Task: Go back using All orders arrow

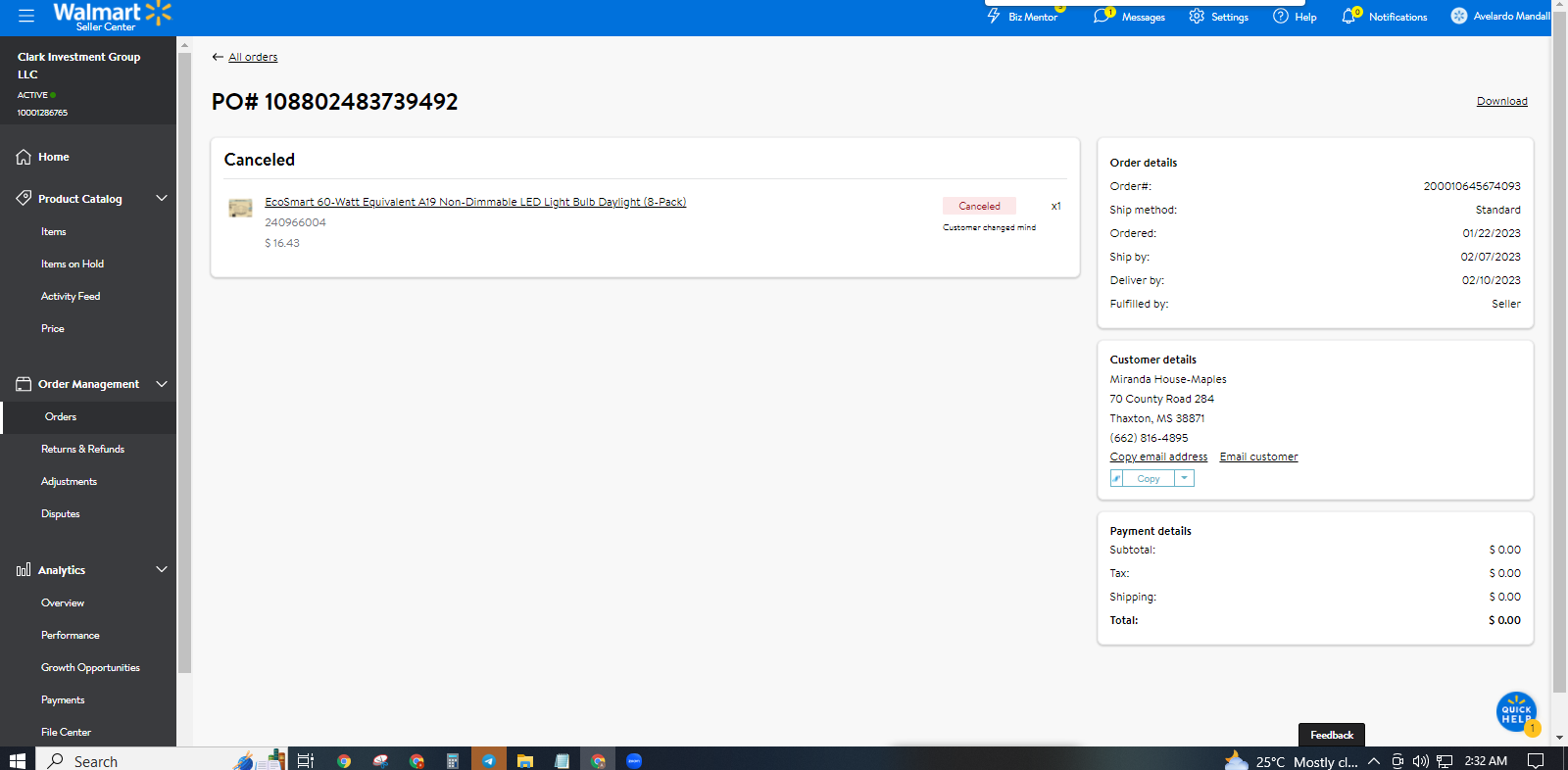Action: (x=218, y=57)
